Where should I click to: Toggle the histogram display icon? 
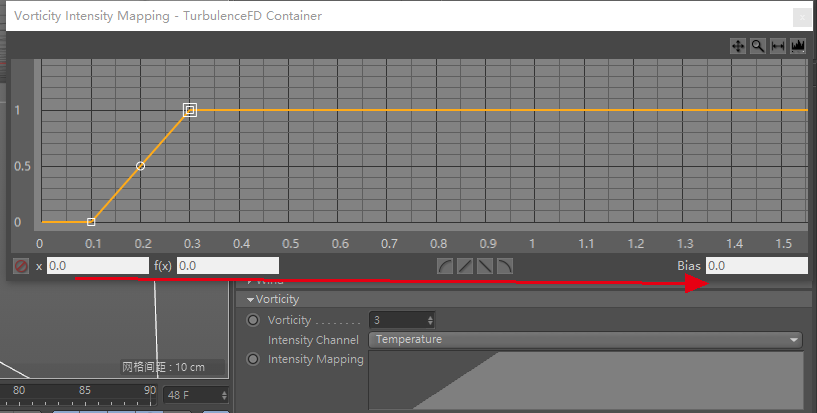[797, 46]
